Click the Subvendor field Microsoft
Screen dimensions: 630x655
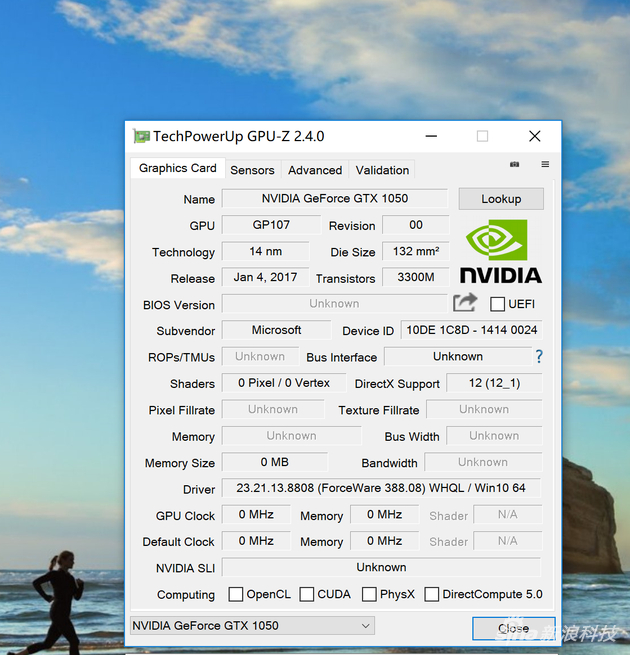(277, 330)
